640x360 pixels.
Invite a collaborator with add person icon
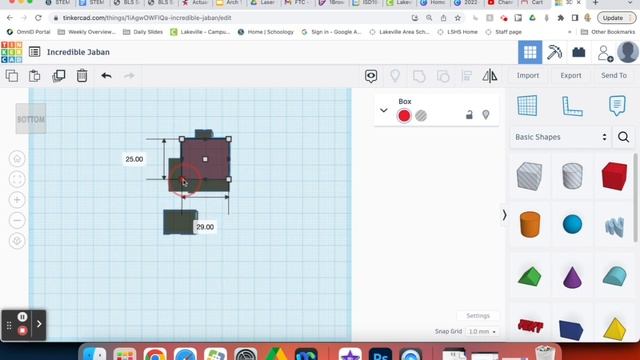[x=605, y=53]
